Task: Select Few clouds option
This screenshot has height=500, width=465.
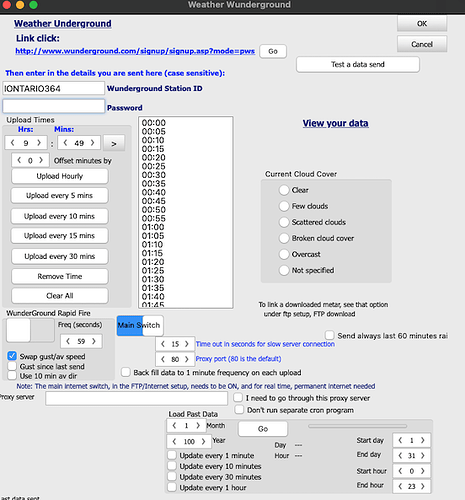Action: 284,206
